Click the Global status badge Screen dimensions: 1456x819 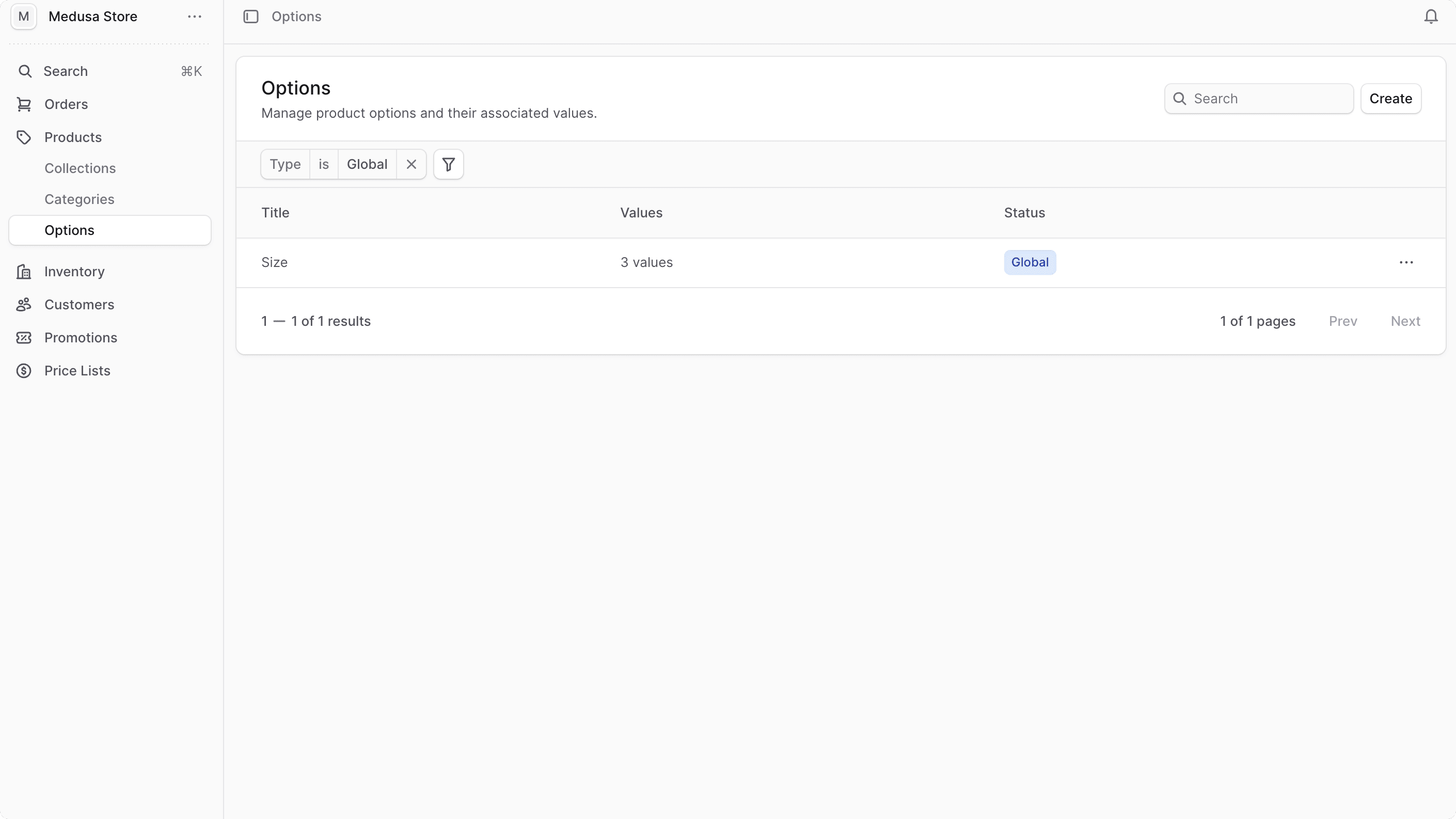[x=1030, y=263]
